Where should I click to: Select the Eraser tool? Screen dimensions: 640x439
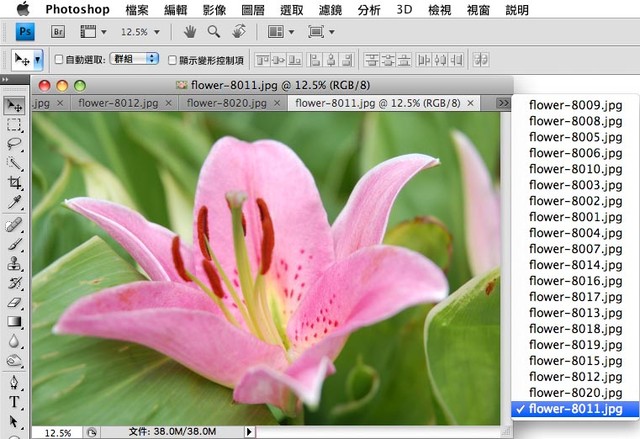tap(15, 302)
